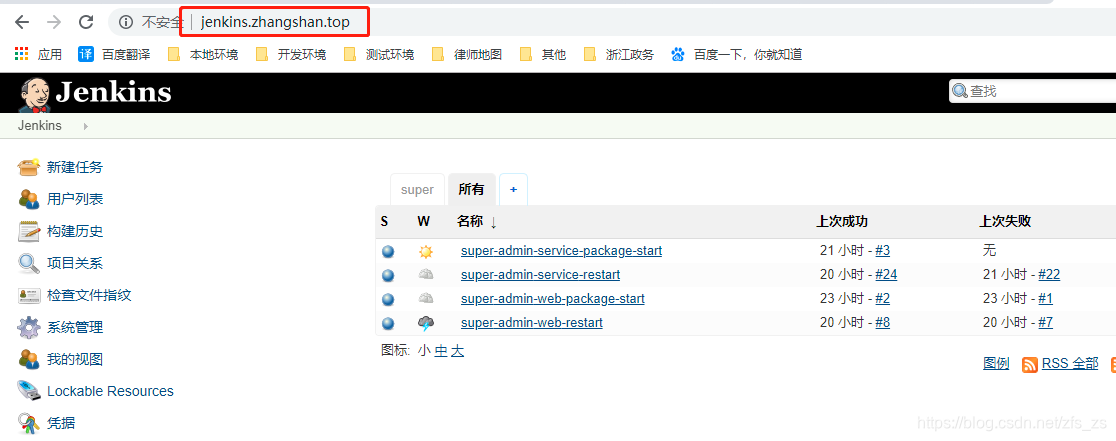Click the 检查文件指纹 icon
This screenshot has width=1116, height=441.
pos(29,295)
